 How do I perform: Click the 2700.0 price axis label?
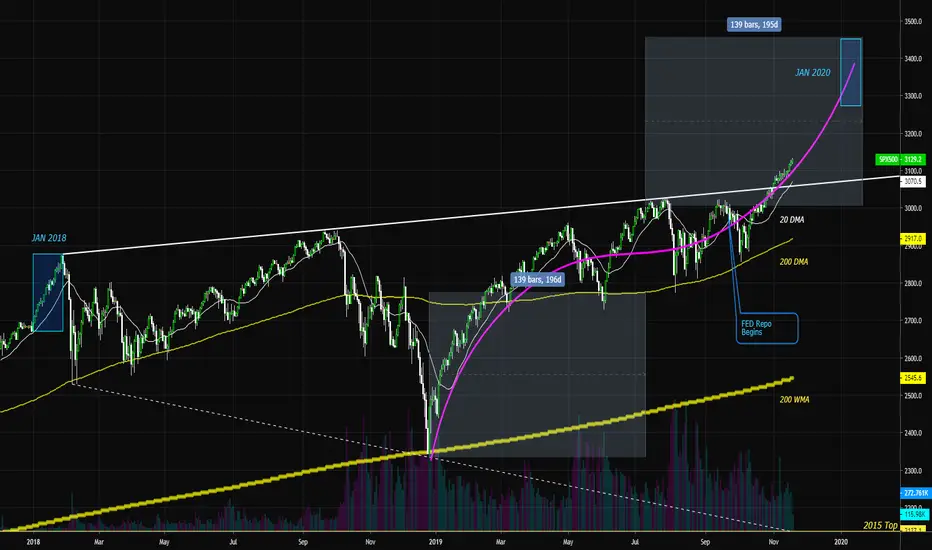pyautogui.click(x=913, y=320)
